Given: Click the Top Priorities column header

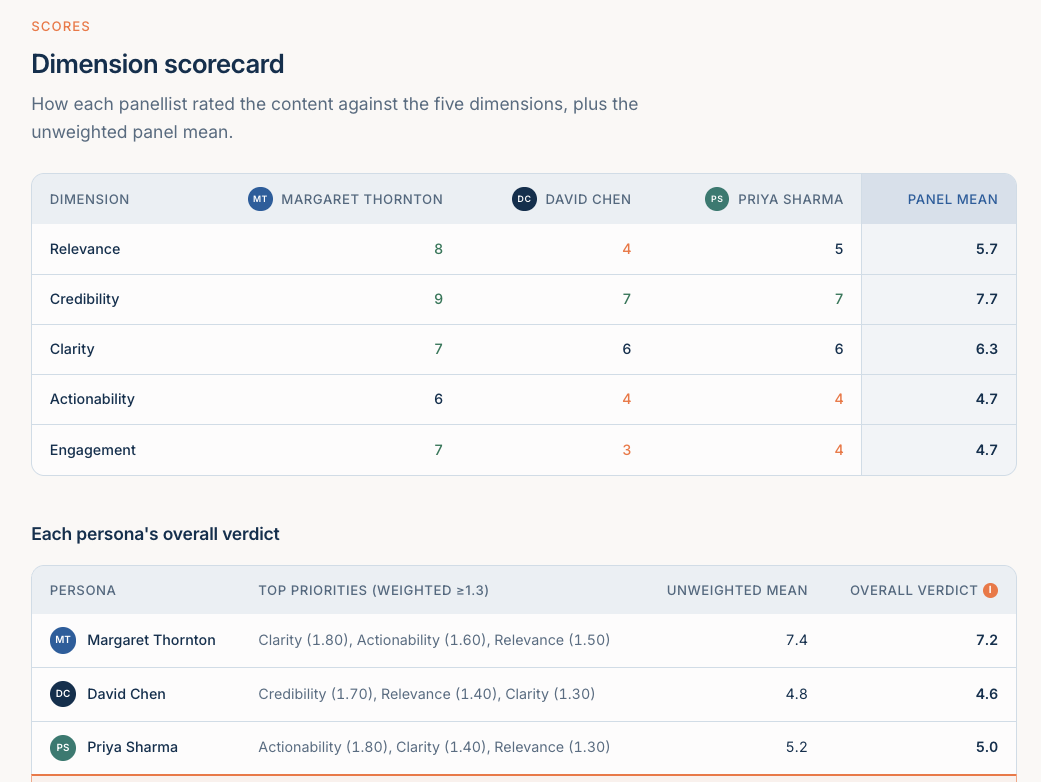Looking at the screenshot, I should pos(374,590).
